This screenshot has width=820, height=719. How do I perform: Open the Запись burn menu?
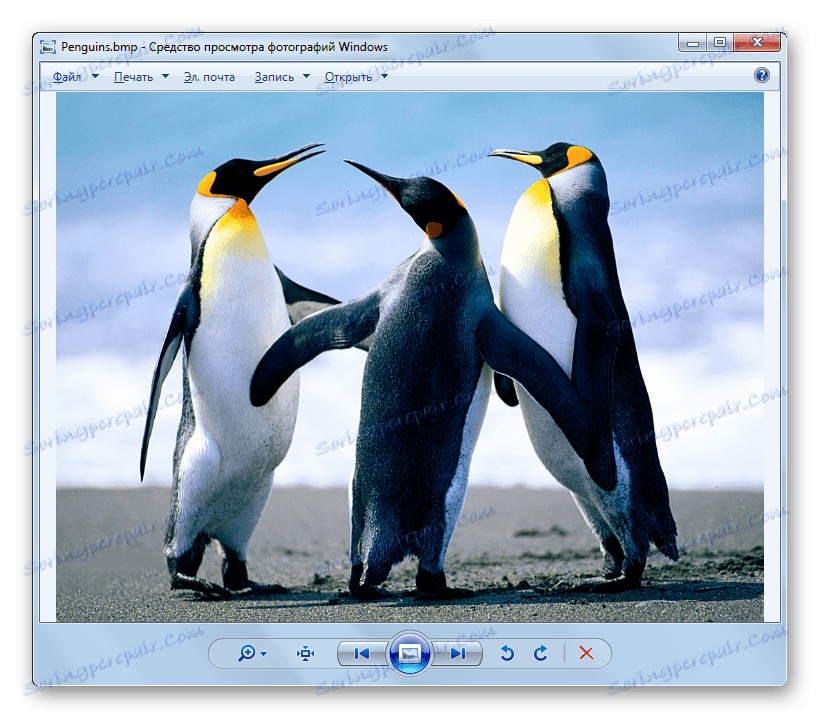tap(274, 77)
